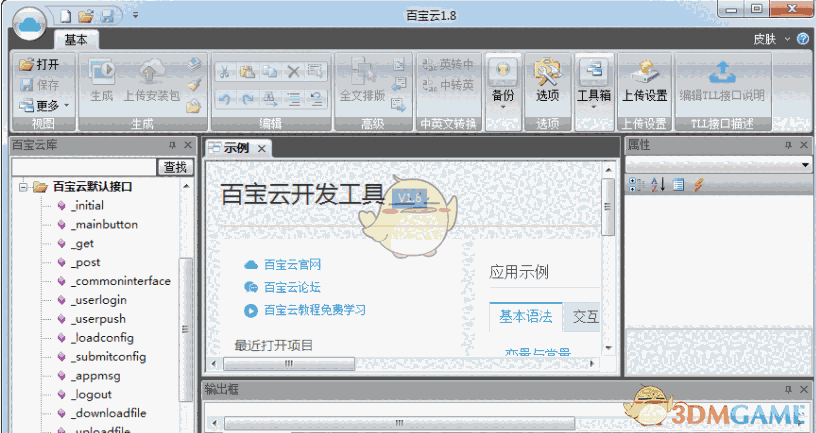This screenshot has width=816, height=433.
Task: Click the bottom small icon in 高级 group
Action: point(399,105)
